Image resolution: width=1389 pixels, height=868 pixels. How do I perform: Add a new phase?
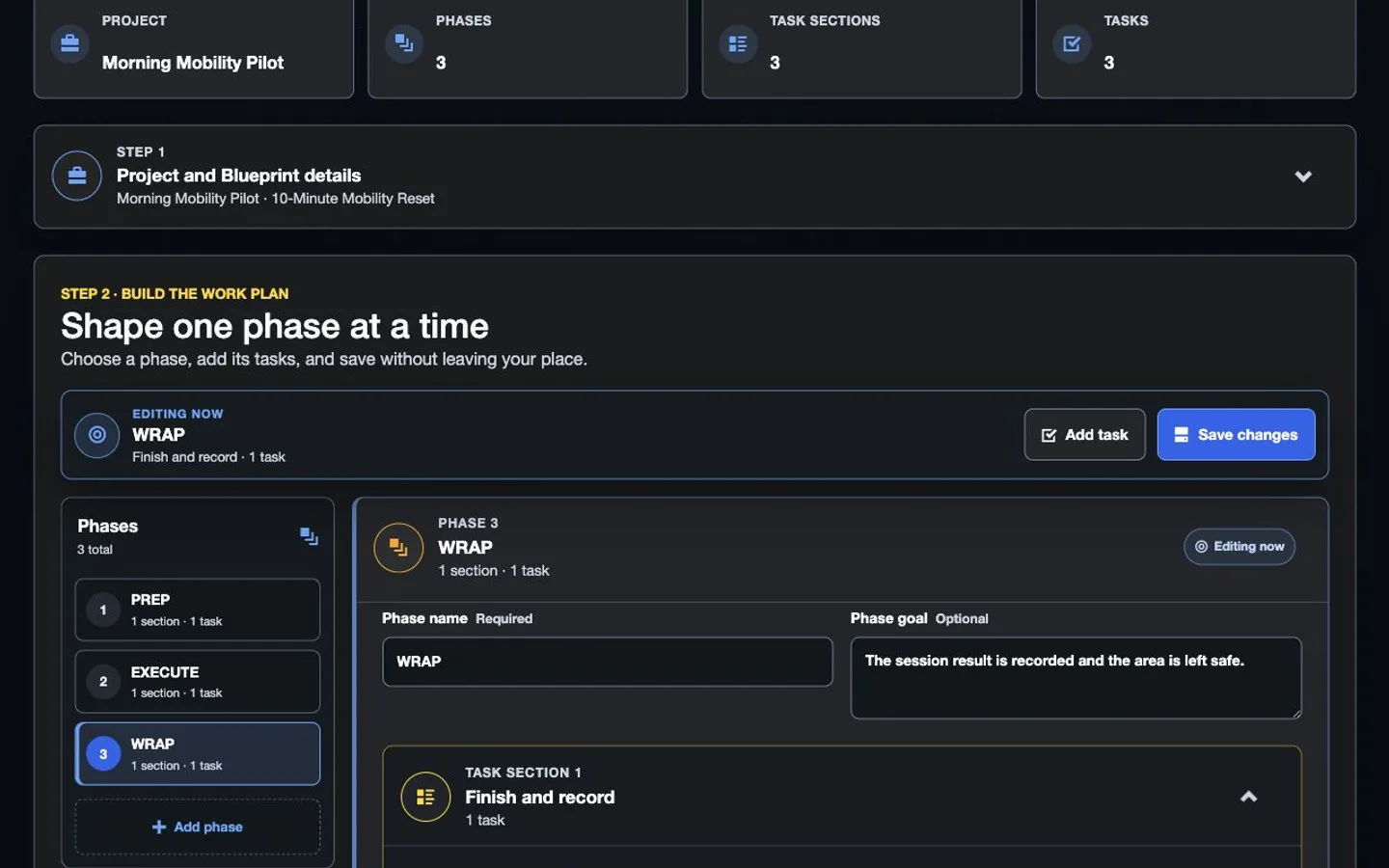click(198, 827)
